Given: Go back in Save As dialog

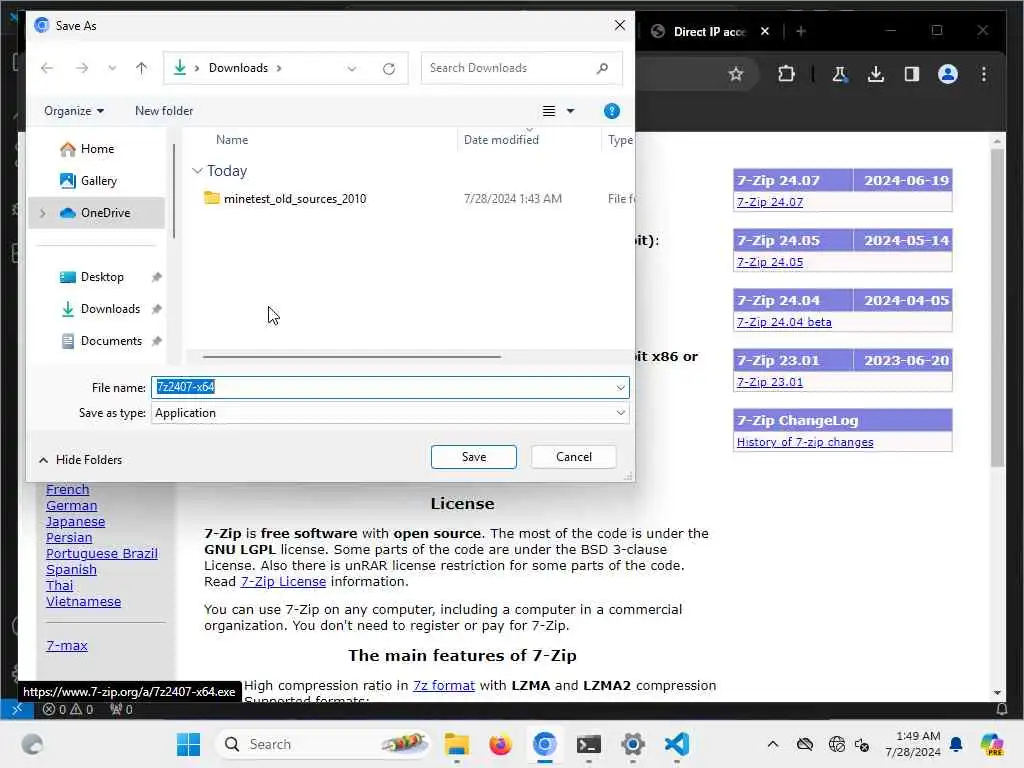Looking at the screenshot, I should (x=47, y=68).
